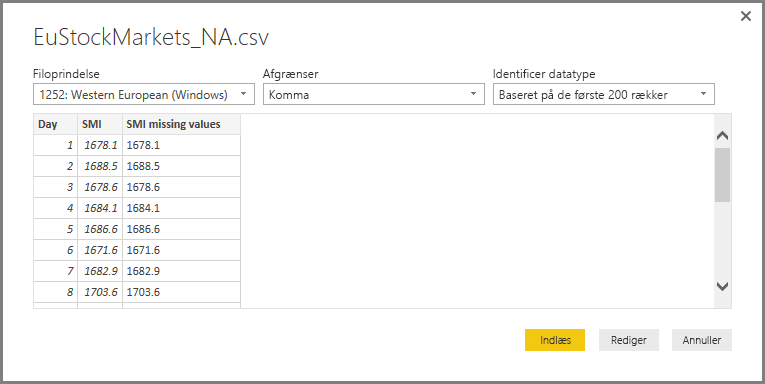Viewport: 765px width, 384px height.
Task: Click Day cell with value 8
Action: coord(55,292)
